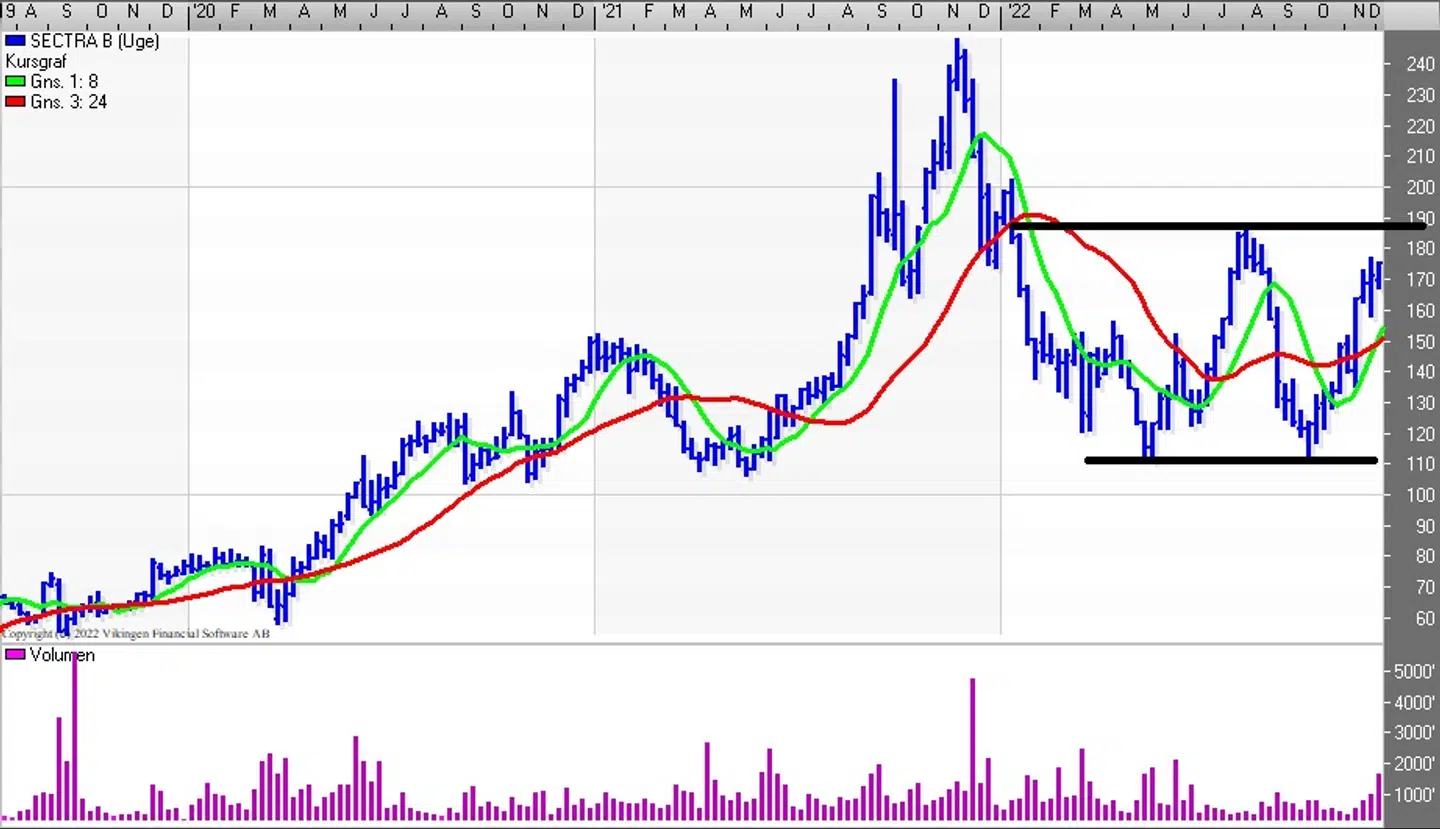The image size is (1440, 829).
Task: Select the green Gns. 1 legend swatch
Action: (x=15, y=82)
